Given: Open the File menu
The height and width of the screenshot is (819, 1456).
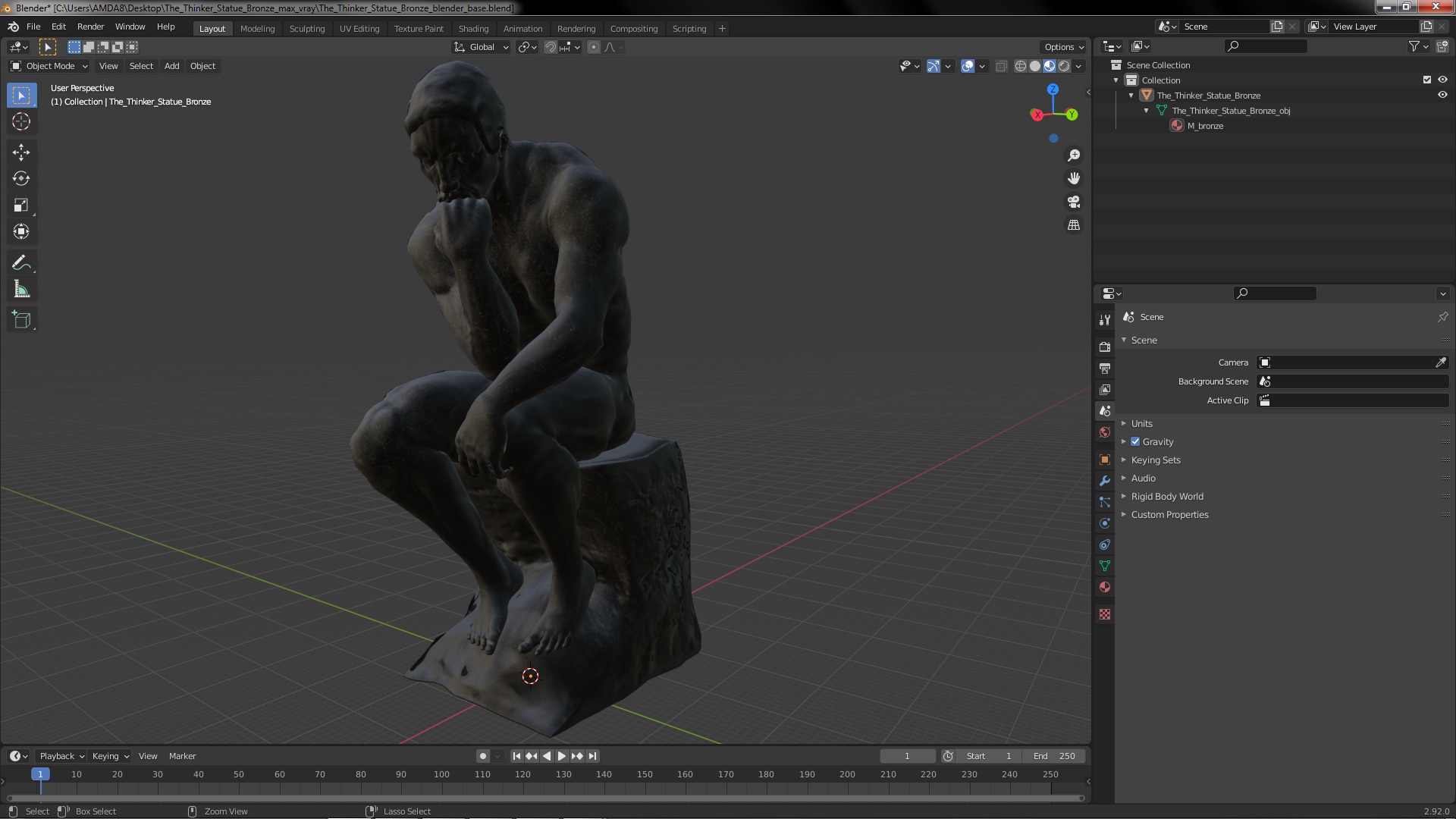Looking at the screenshot, I should coord(33,27).
